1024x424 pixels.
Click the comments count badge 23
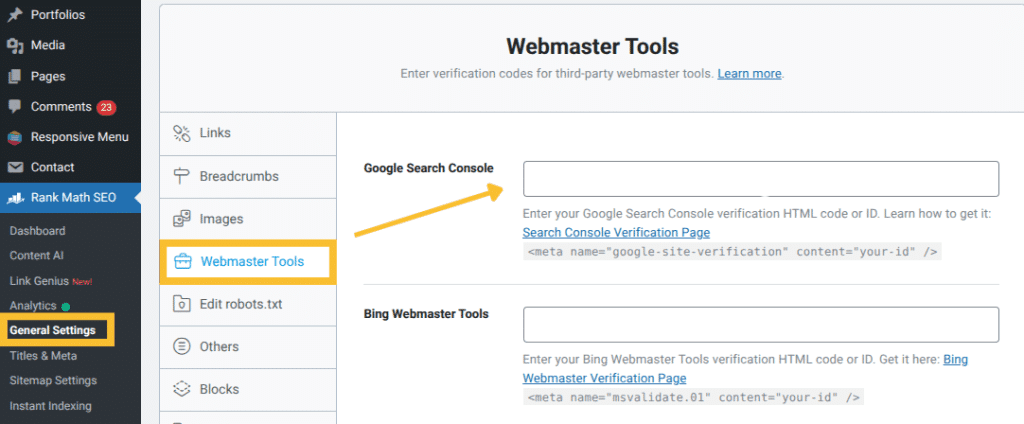coord(106,107)
